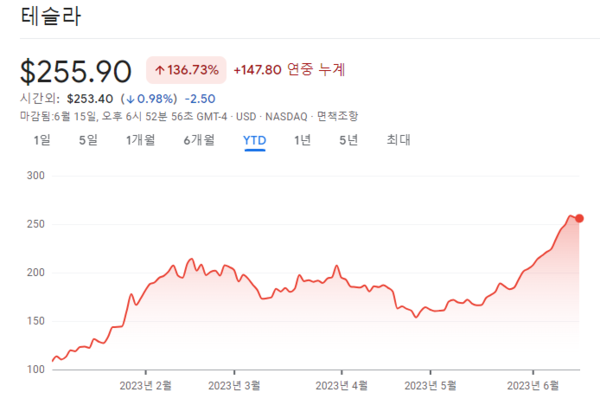Click the 2023년 5월 axis label
Image resolution: width=600 pixels, height=405 pixels.
pos(430,385)
